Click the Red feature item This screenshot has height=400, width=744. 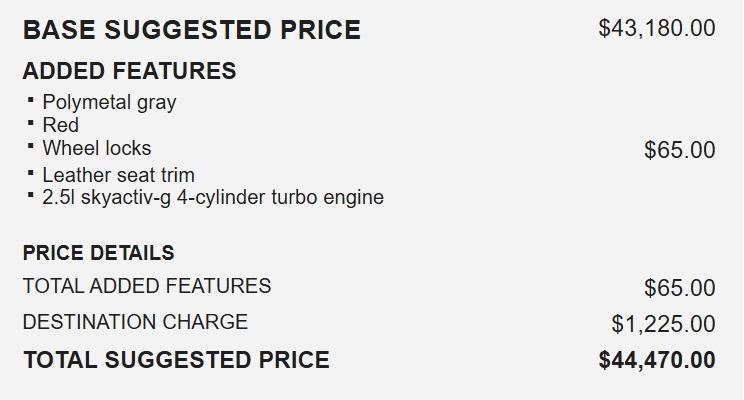(x=60, y=125)
